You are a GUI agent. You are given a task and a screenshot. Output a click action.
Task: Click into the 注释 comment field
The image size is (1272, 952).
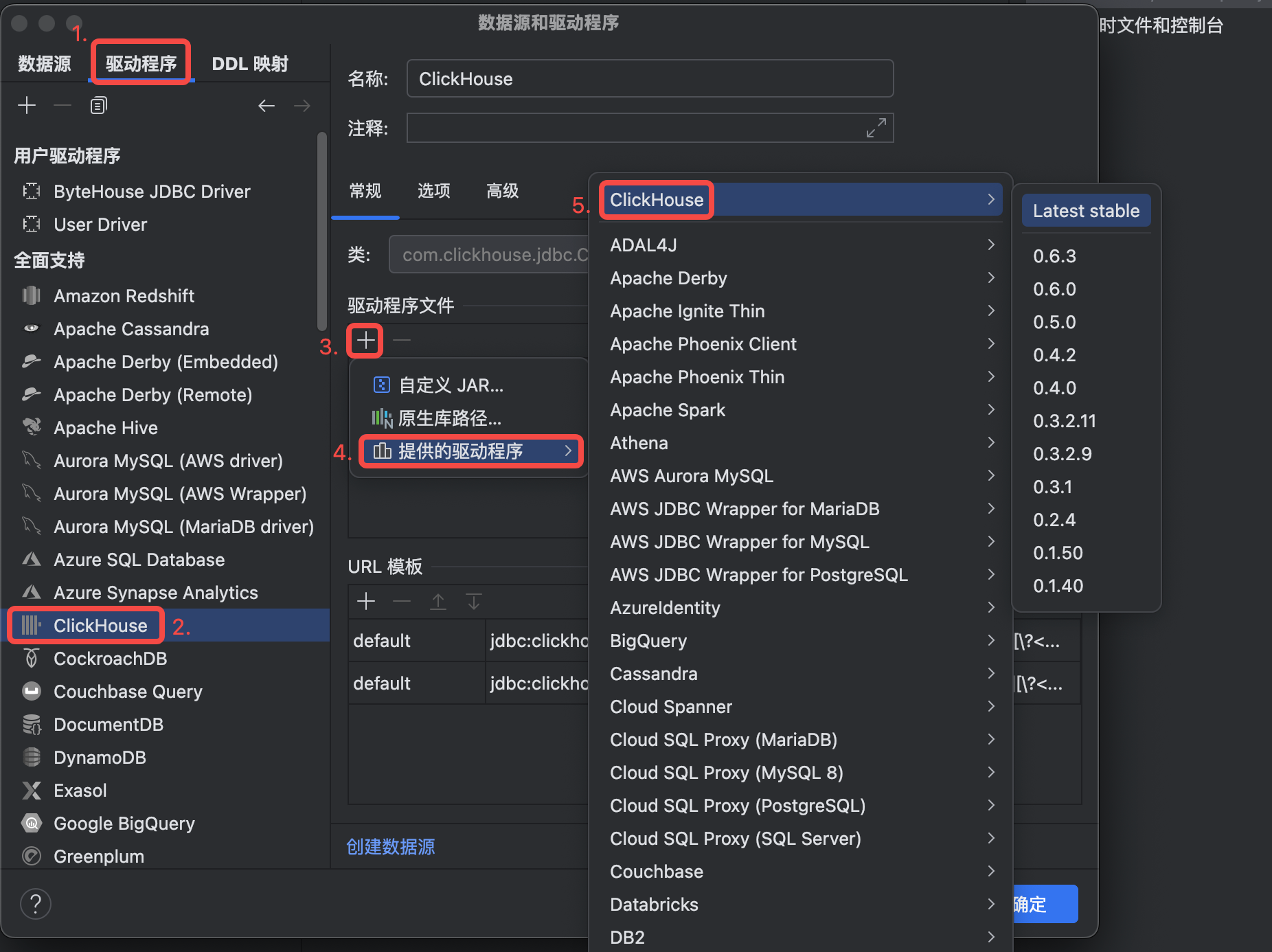(650, 128)
